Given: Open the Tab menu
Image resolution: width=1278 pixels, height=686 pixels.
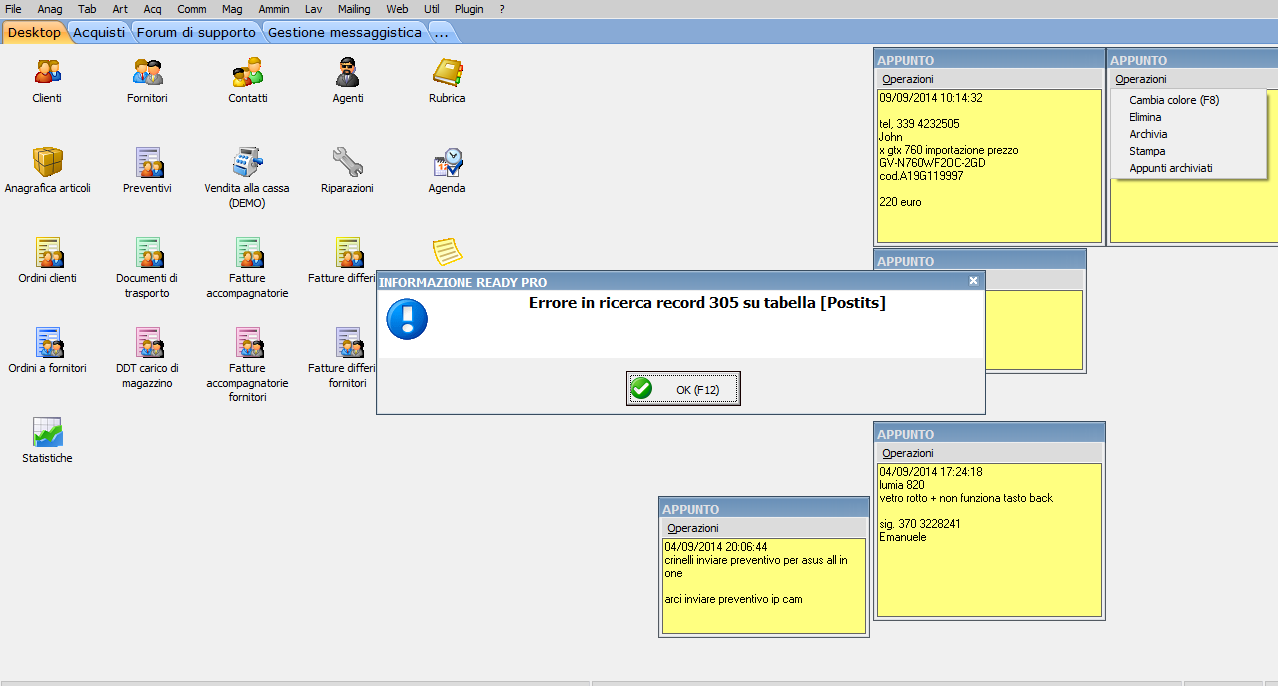Looking at the screenshot, I should (x=87, y=9).
